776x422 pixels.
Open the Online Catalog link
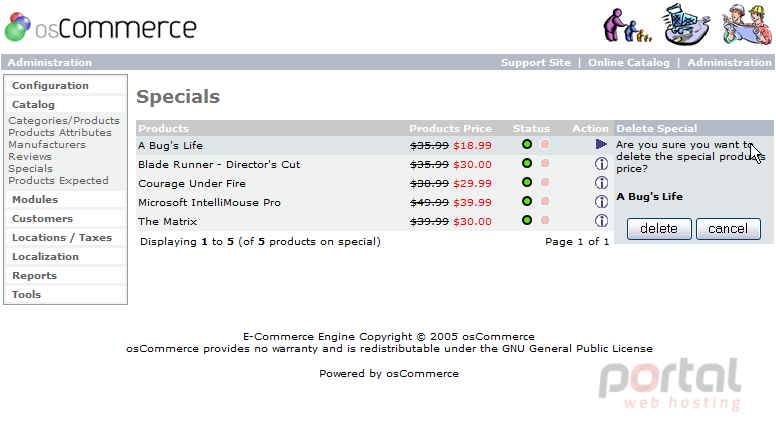click(x=629, y=62)
